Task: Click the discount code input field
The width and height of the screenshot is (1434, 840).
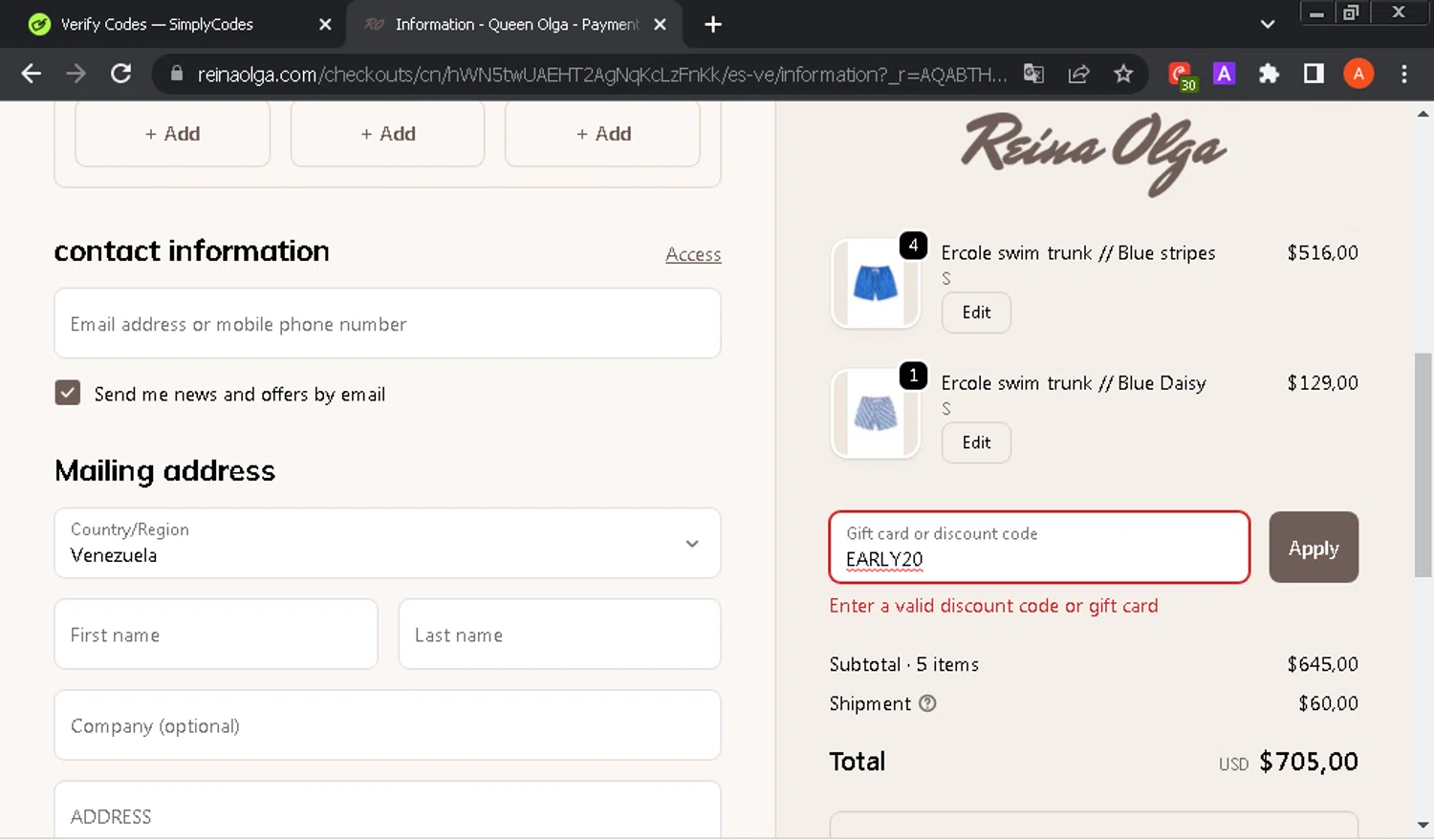Action: [x=1039, y=548]
